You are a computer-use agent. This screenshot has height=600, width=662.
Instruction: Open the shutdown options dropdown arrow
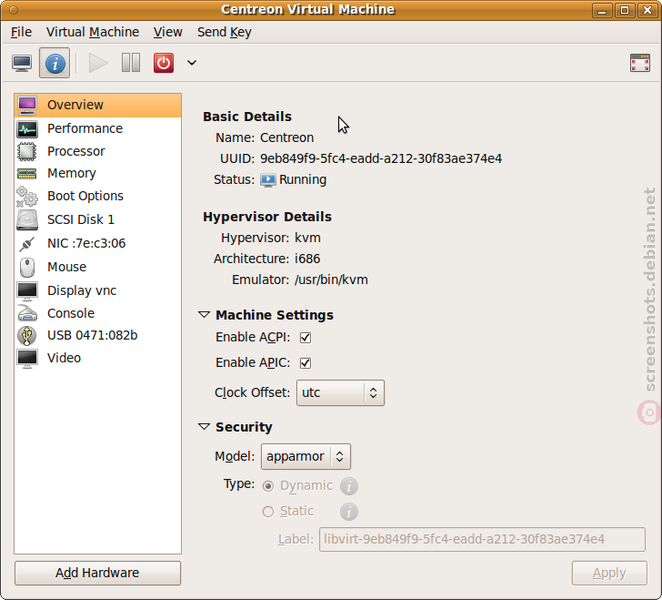[x=192, y=63]
